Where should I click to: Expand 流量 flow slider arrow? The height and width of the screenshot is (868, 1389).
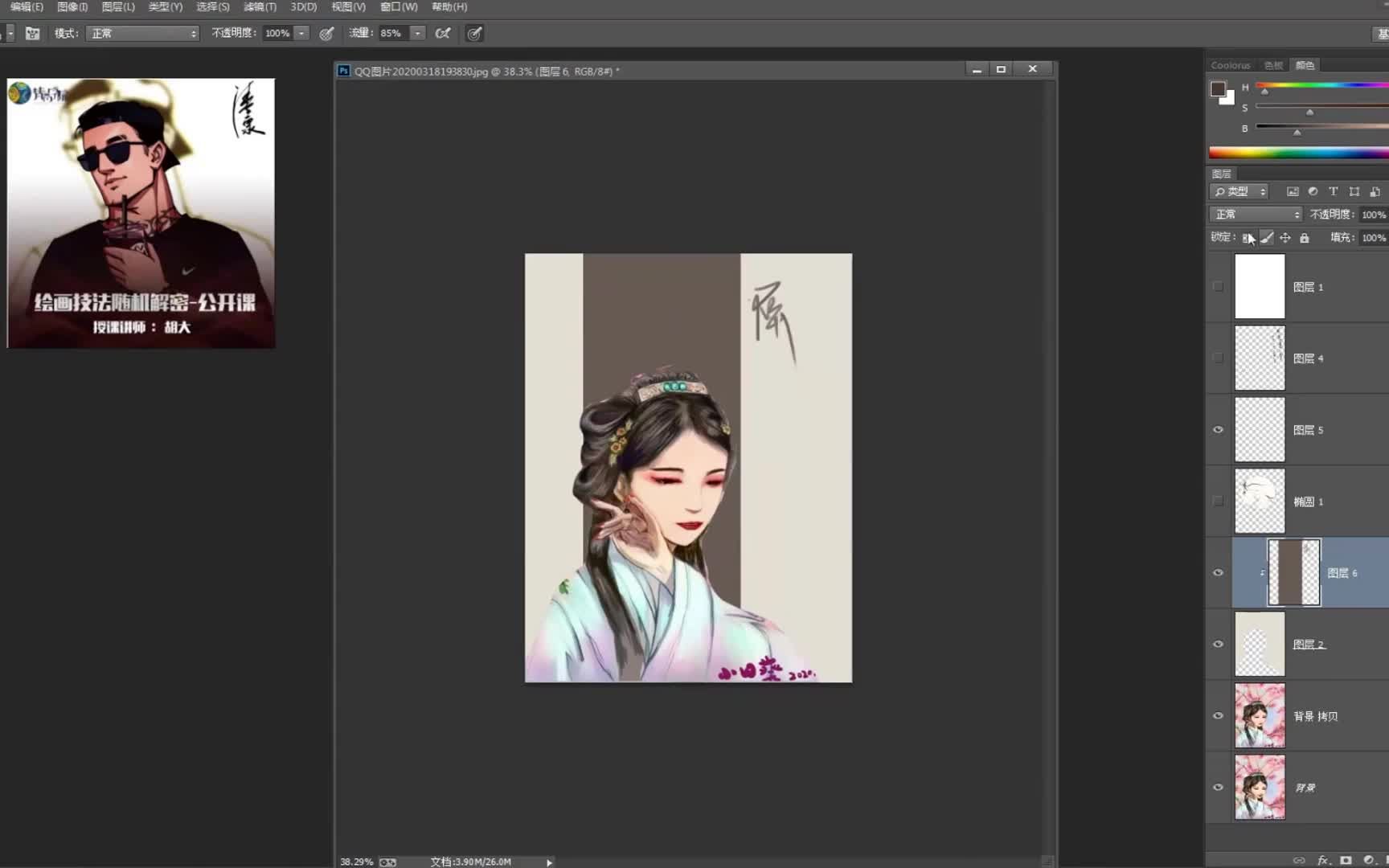click(417, 33)
